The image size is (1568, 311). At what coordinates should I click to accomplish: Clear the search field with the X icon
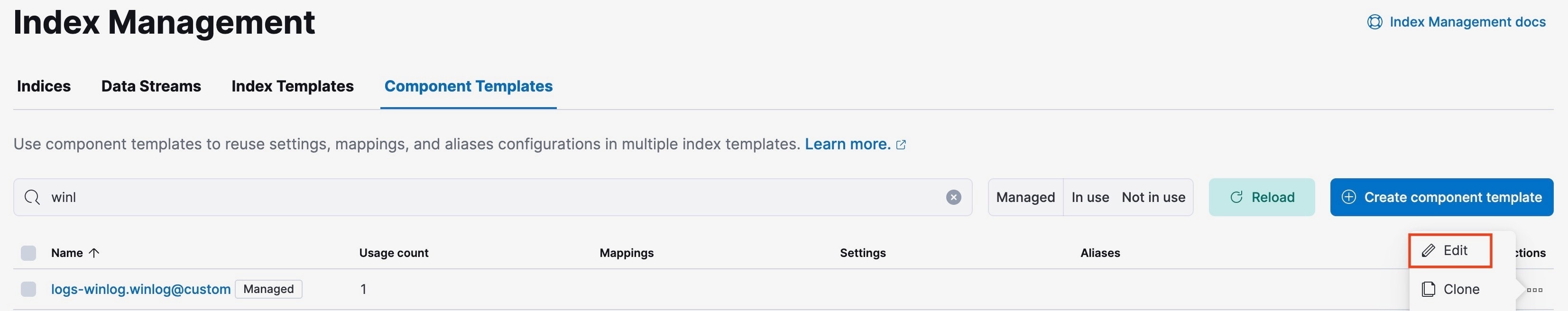pyautogui.click(x=953, y=197)
